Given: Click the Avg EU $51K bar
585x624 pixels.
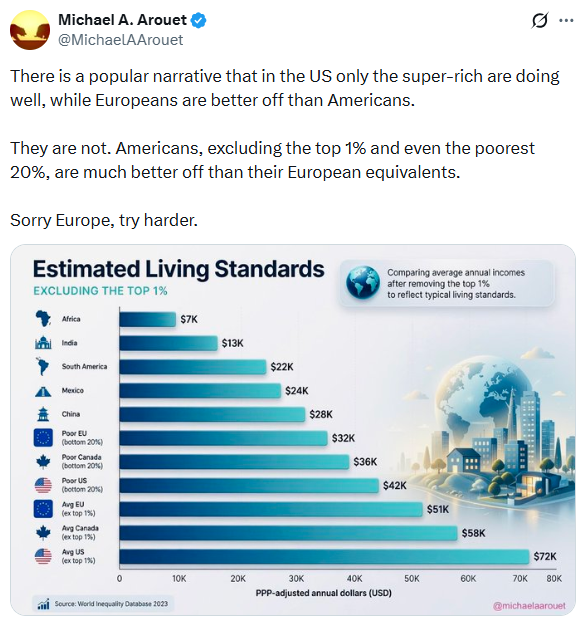Looking at the screenshot, I should pyautogui.click(x=271, y=509).
